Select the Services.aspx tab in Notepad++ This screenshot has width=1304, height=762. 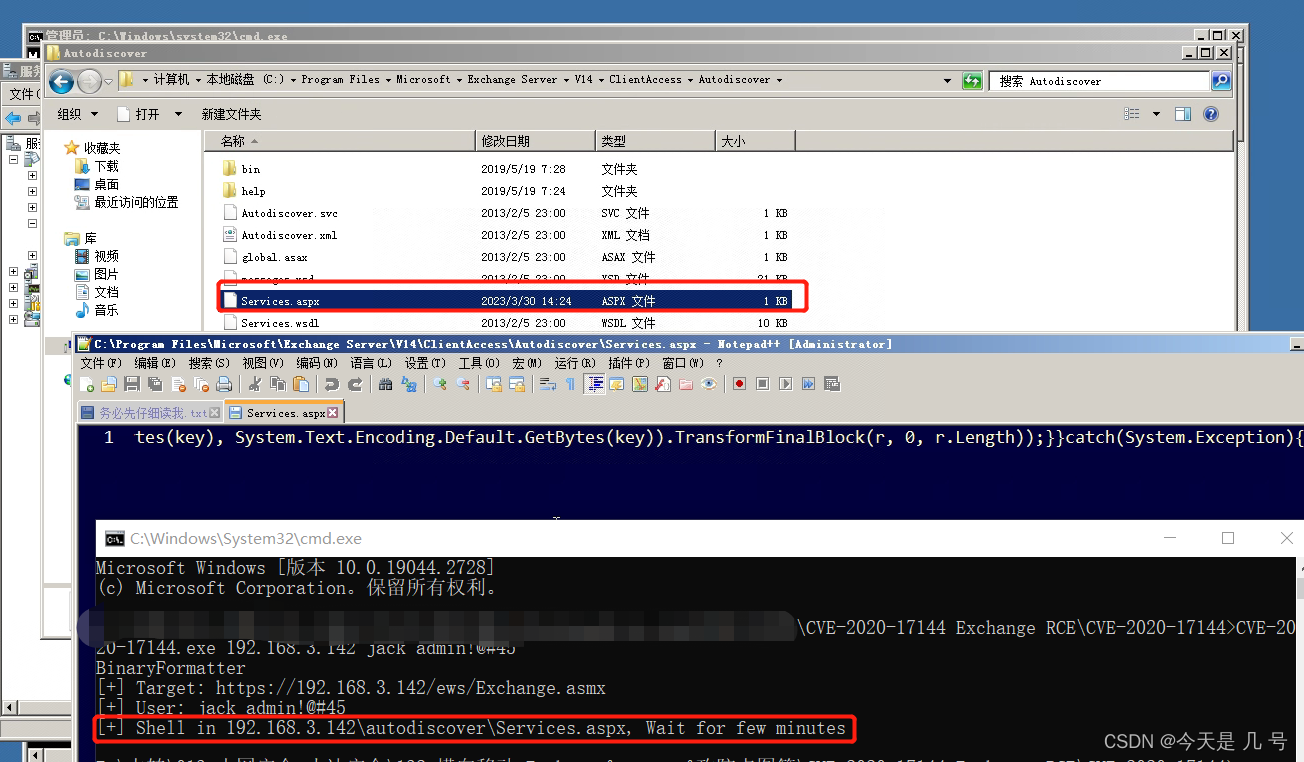(x=283, y=412)
